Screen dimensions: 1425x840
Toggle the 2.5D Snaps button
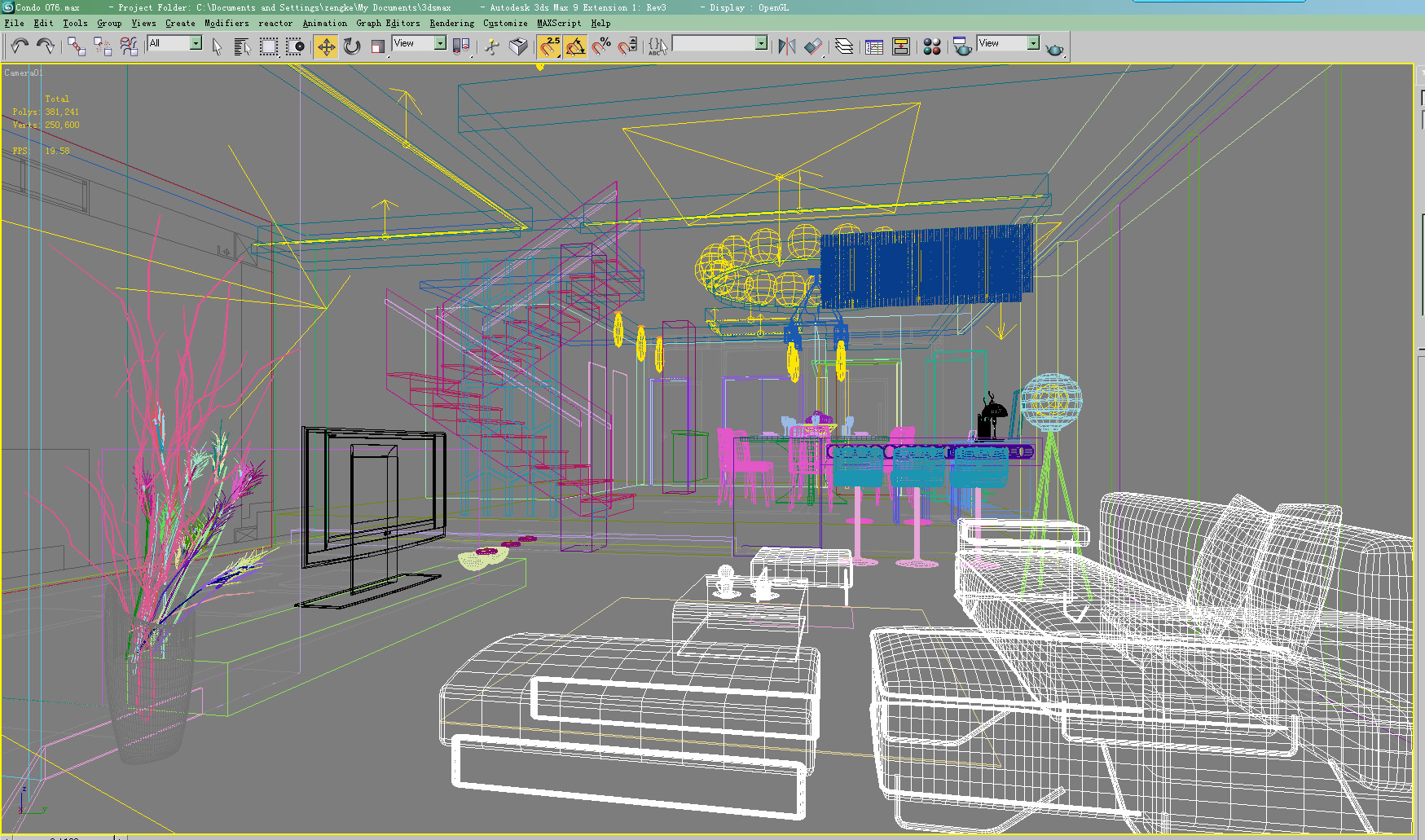point(549,46)
